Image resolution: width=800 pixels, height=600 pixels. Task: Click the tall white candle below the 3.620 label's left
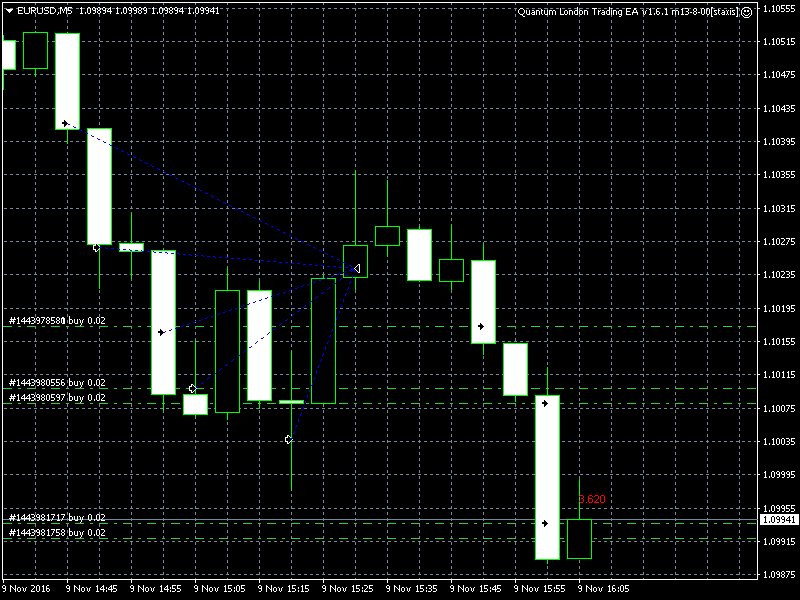547,477
